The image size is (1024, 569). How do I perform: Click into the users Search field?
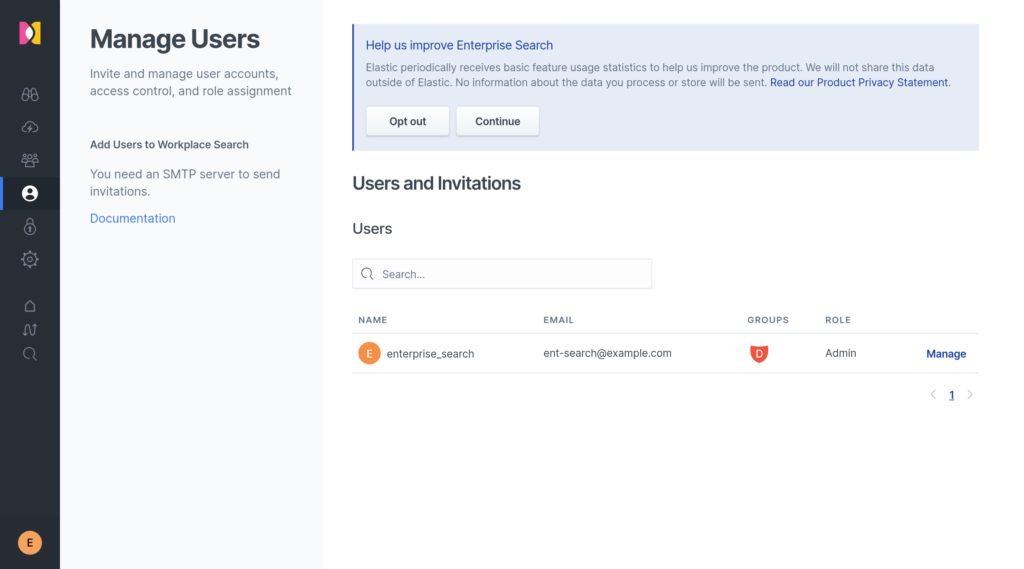click(x=510, y=274)
